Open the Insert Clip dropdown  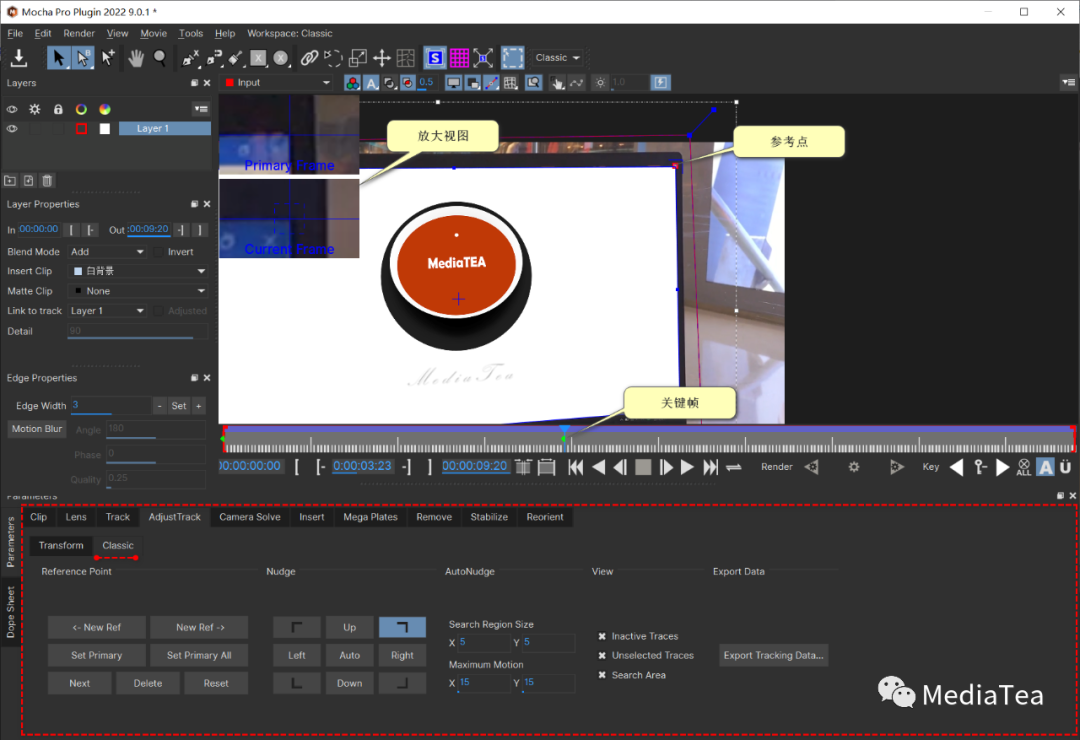138,271
